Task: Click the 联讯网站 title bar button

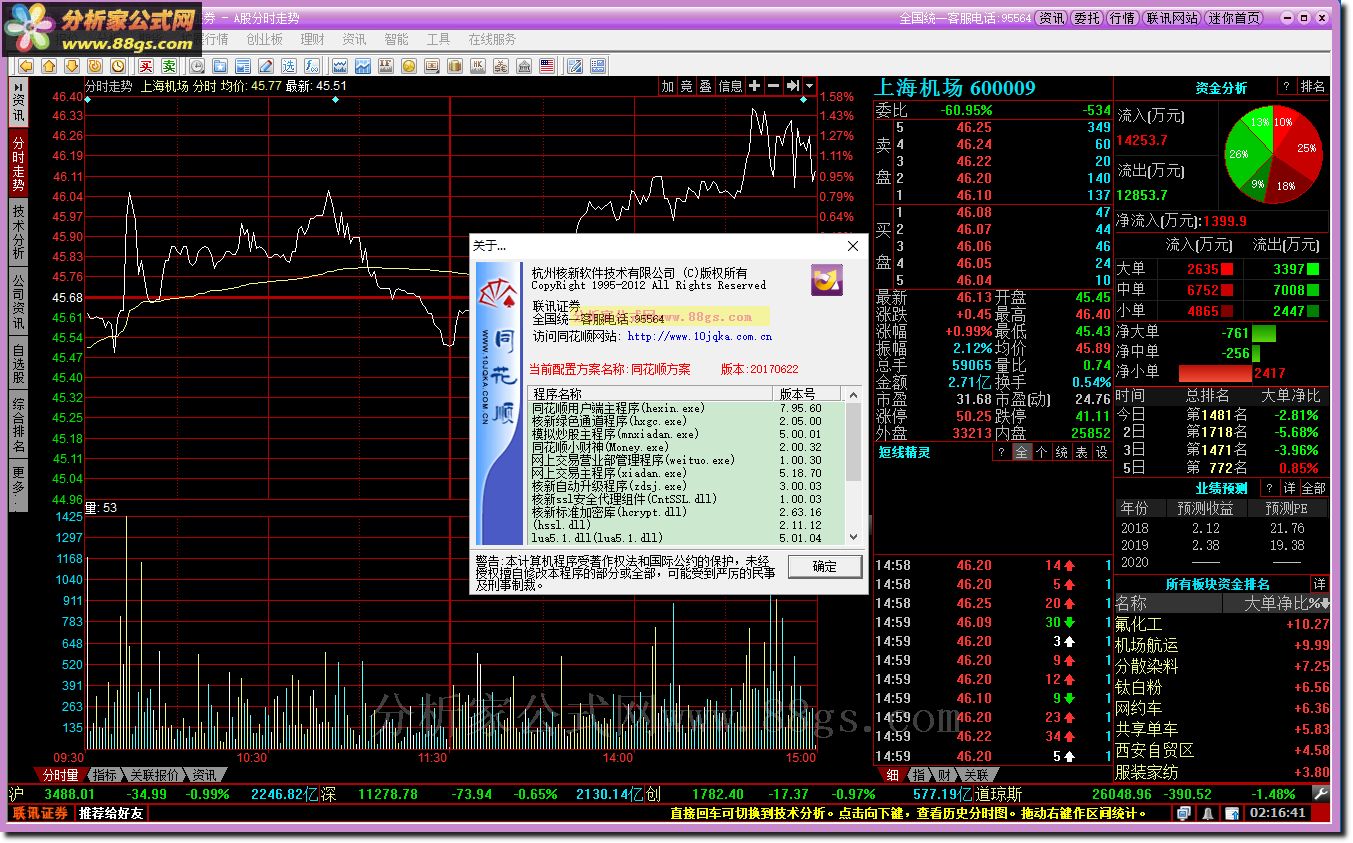Action: [x=1172, y=18]
